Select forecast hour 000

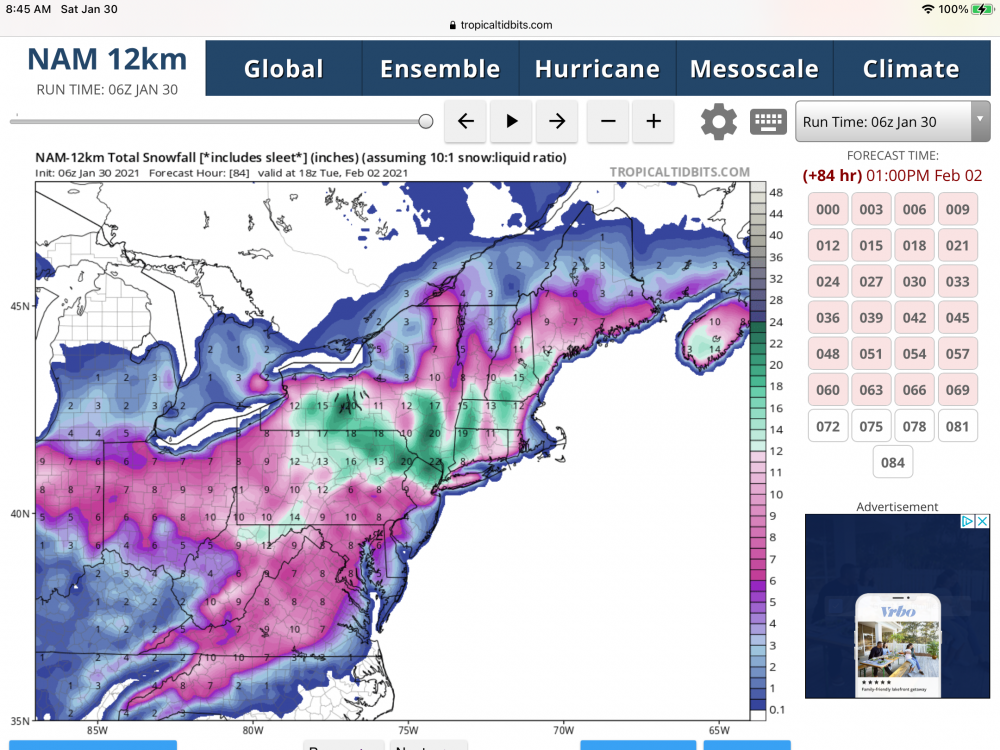[x=828, y=209]
